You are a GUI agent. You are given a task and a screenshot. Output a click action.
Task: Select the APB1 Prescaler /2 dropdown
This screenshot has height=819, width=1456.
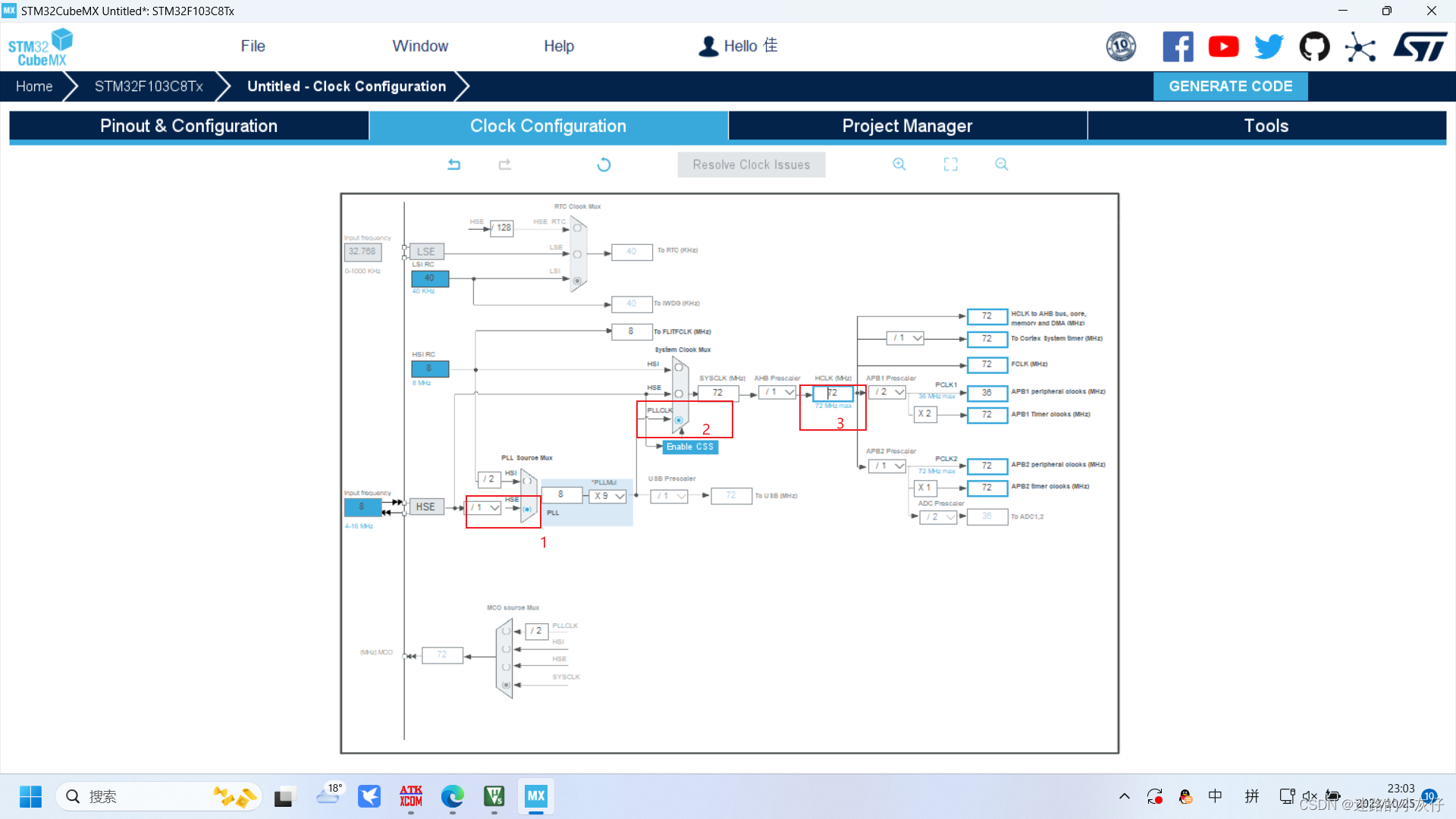click(886, 391)
